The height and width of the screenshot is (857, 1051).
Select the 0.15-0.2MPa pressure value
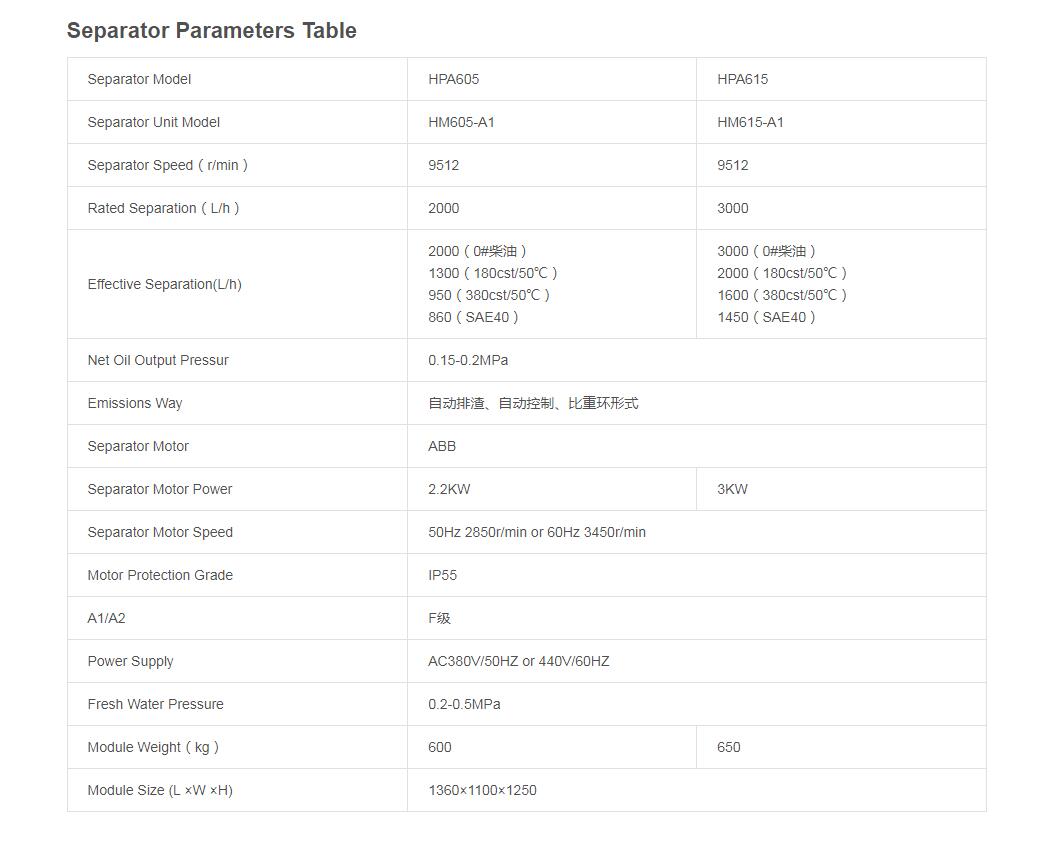[x=468, y=360]
